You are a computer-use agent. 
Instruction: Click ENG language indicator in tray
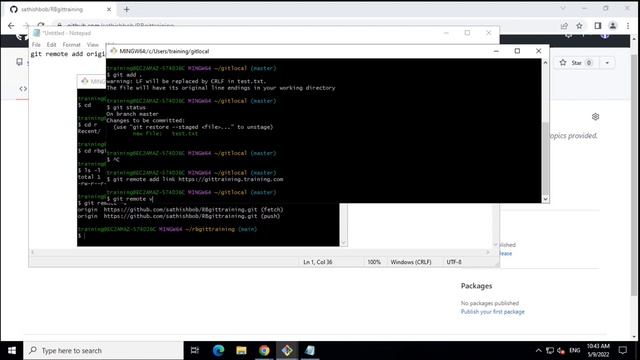[x=575, y=351]
